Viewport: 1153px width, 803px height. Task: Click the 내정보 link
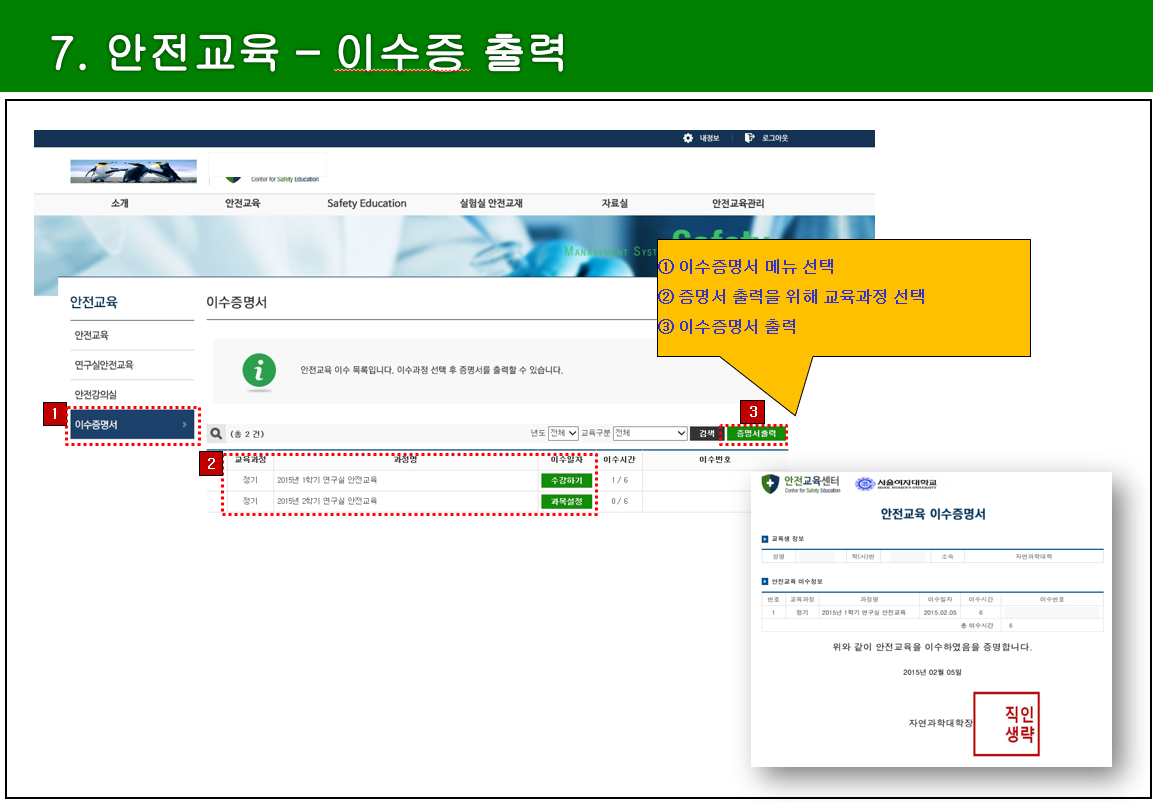pos(710,138)
